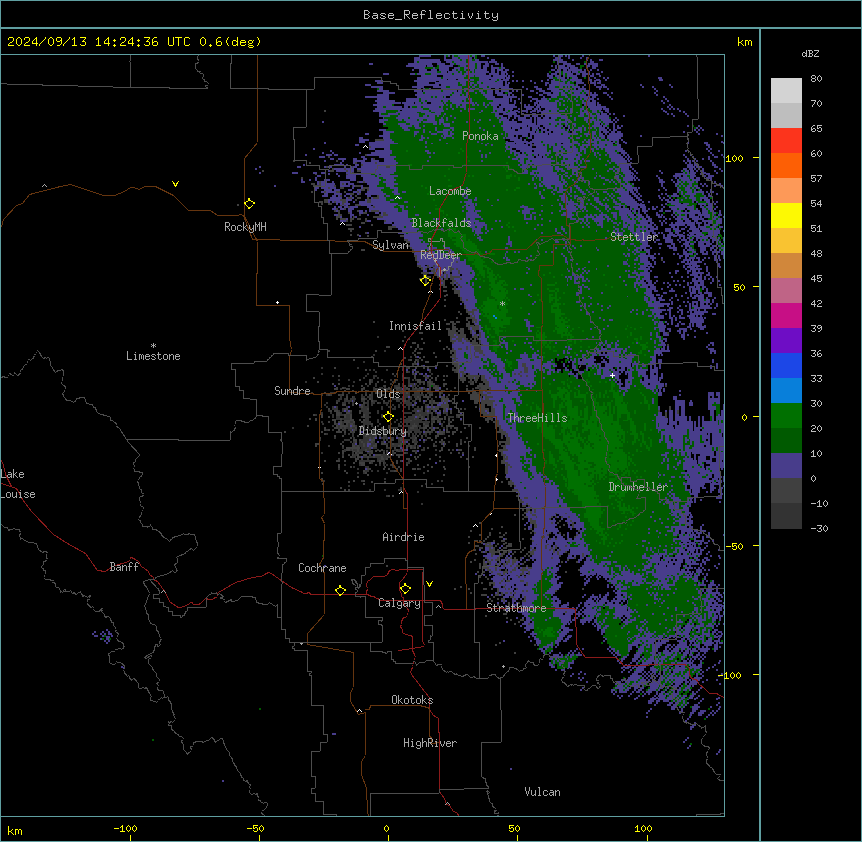Click the legend value 33
This screenshot has width=862, height=842.
coord(816,379)
